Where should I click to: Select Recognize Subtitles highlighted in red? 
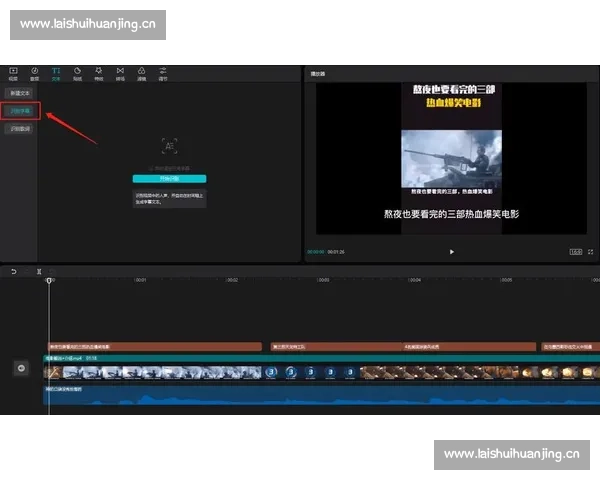click(x=20, y=110)
